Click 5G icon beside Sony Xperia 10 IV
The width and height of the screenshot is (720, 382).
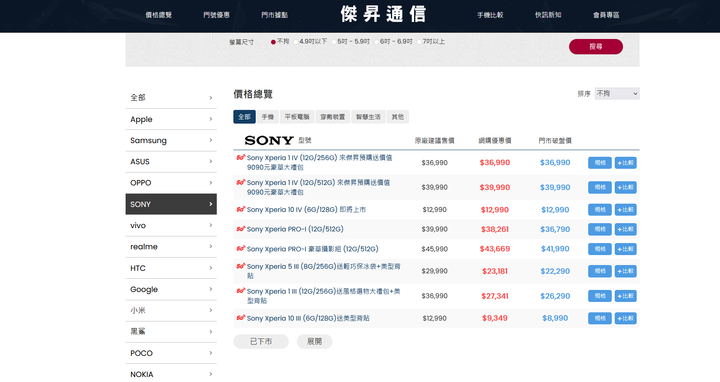[x=241, y=209]
